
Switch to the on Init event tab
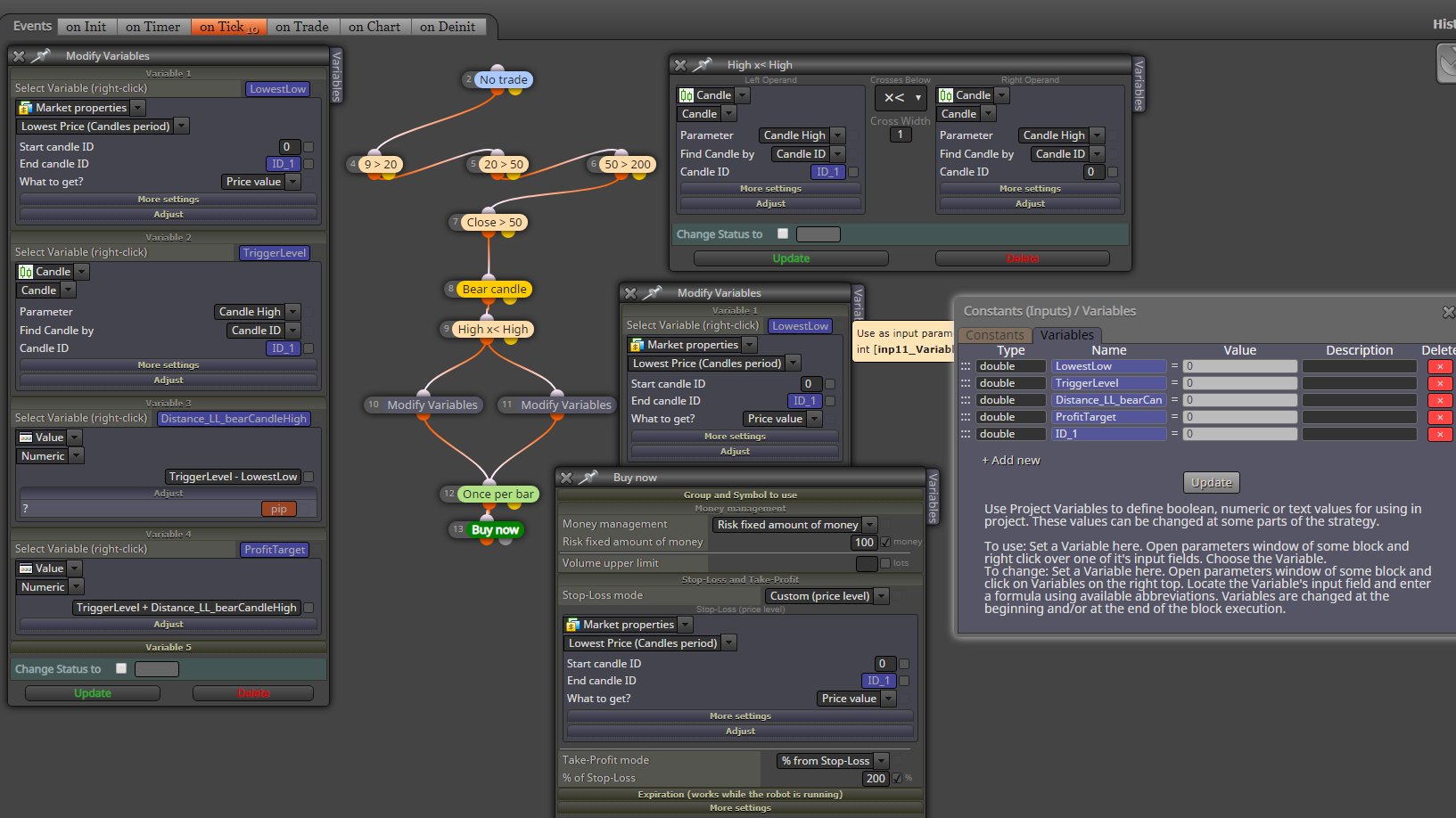(x=86, y=27)
